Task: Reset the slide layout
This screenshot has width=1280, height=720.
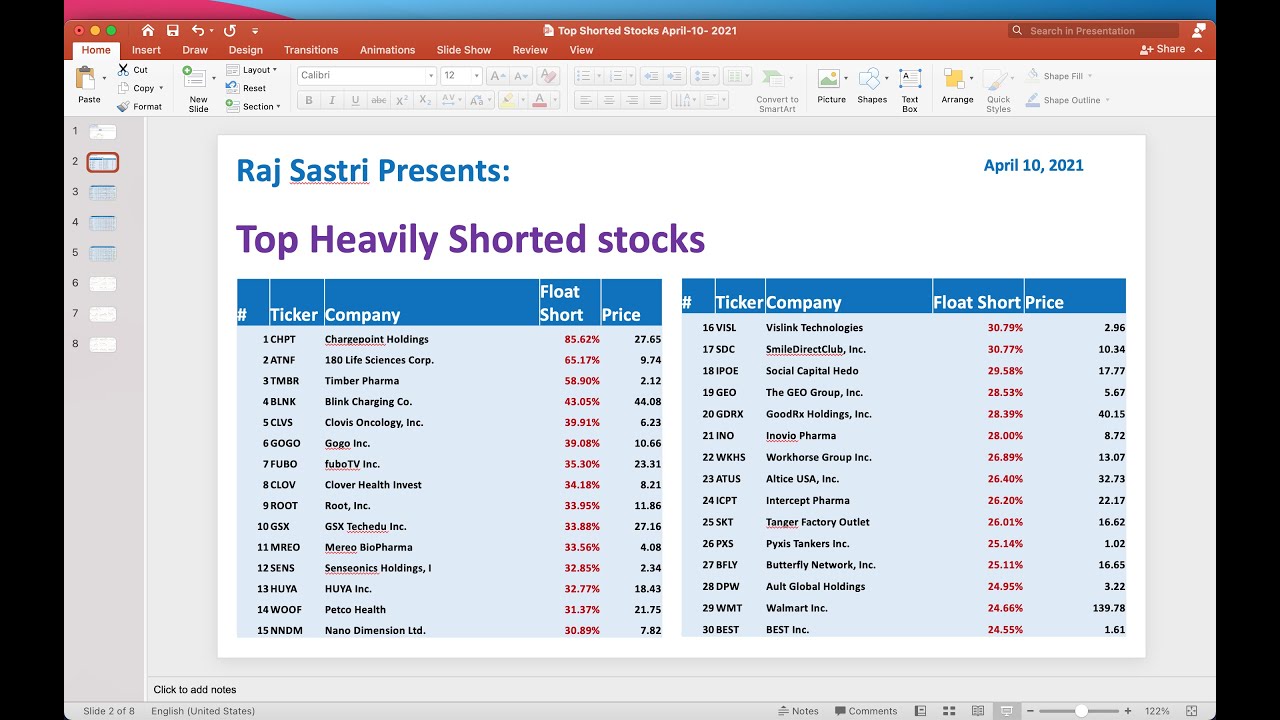Action: [246, 88]
